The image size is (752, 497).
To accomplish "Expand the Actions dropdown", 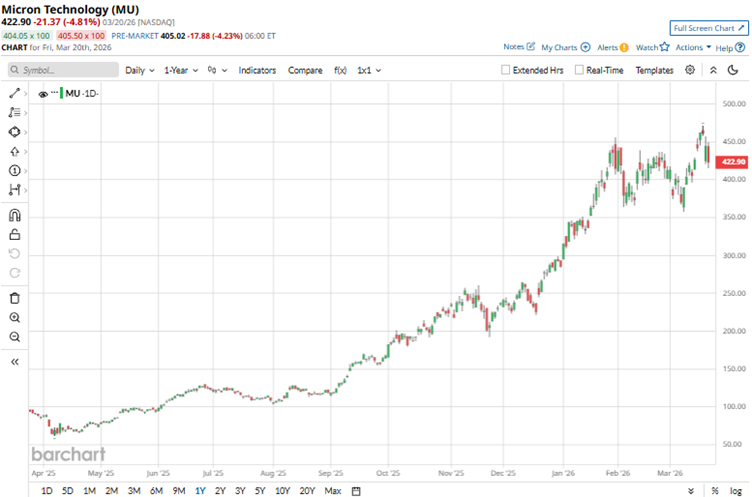I will click(x=693, y=47).
